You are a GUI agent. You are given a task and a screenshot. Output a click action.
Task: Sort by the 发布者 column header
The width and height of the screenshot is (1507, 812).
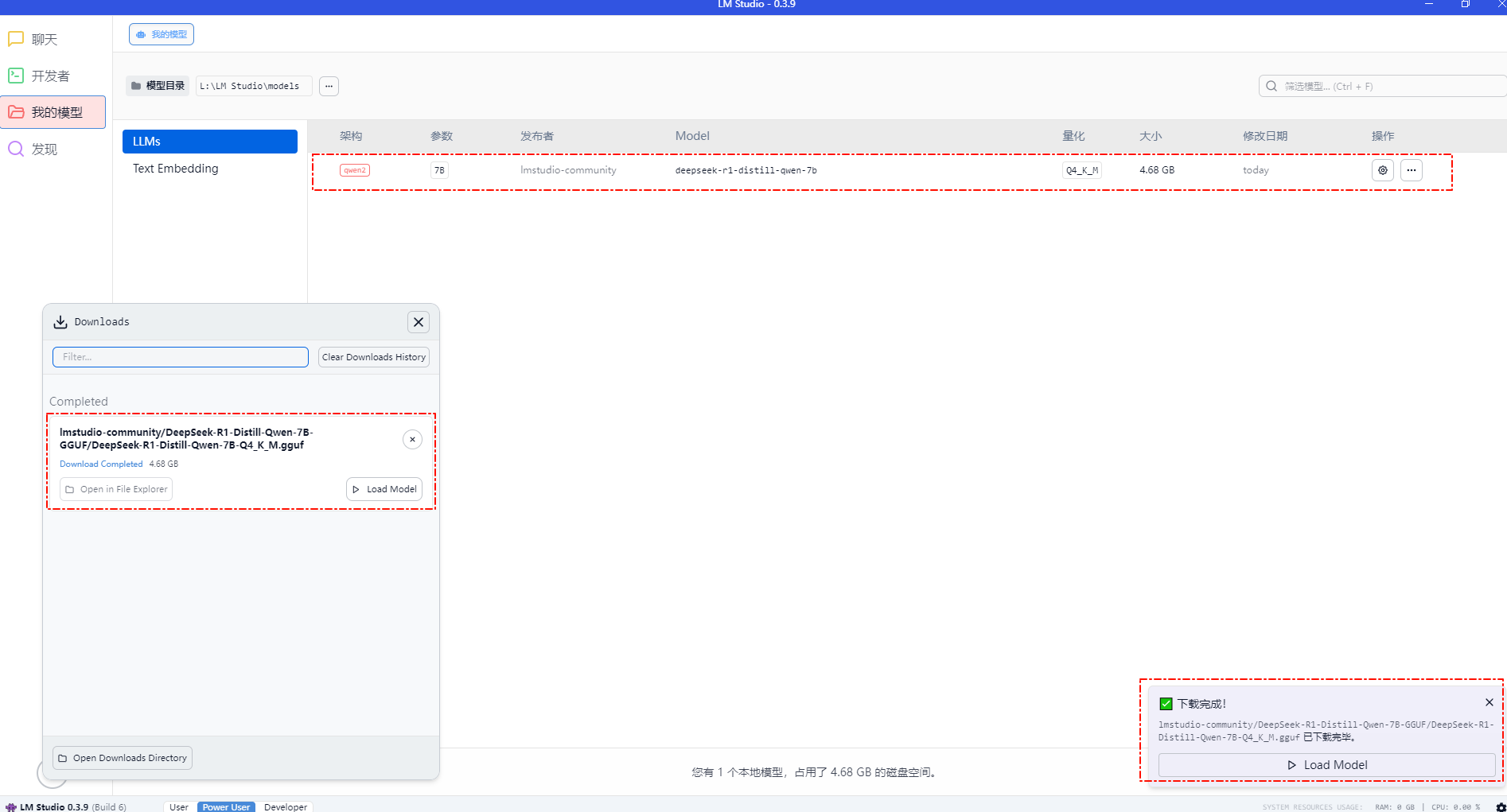pos(537,136)
